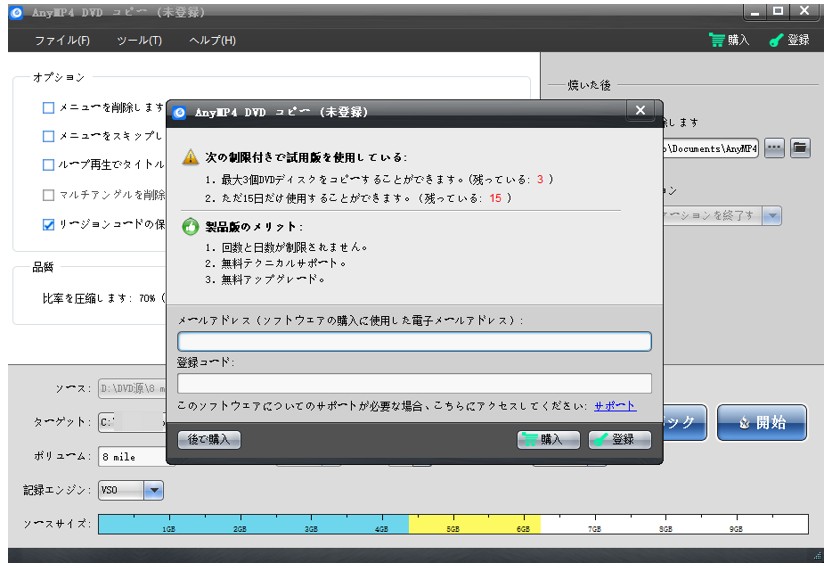830x570 pixels.
Task: Open the ツール(T) menu
Action: tap(139, 40)
